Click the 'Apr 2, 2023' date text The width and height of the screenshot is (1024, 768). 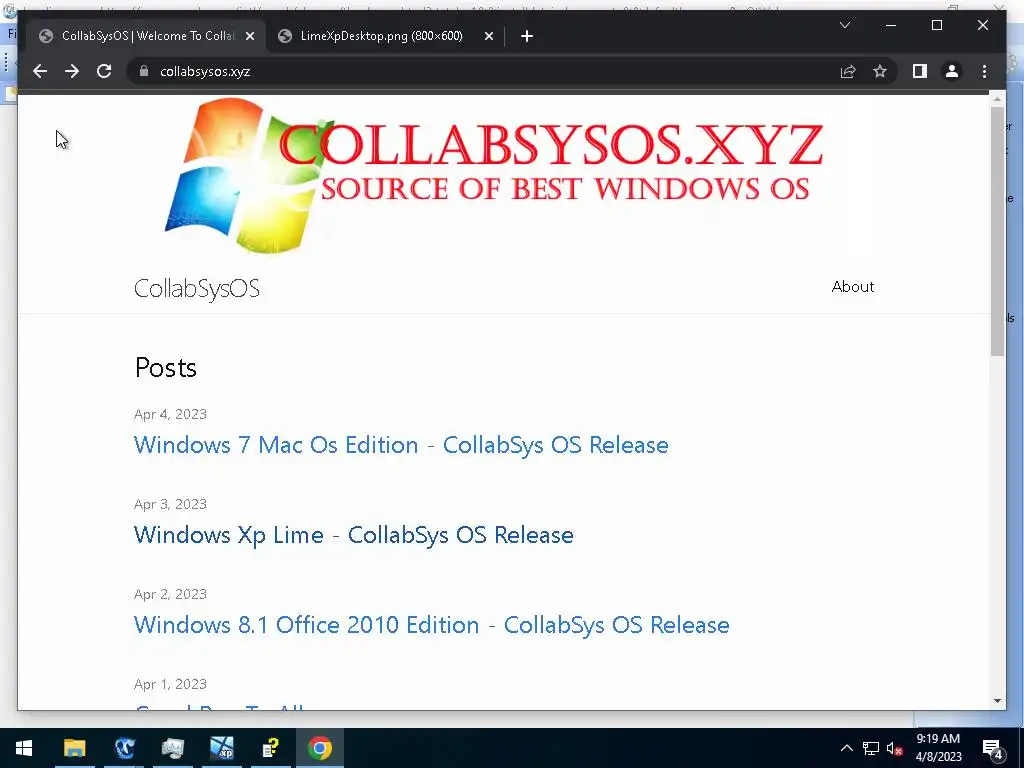tap(170, 594)
